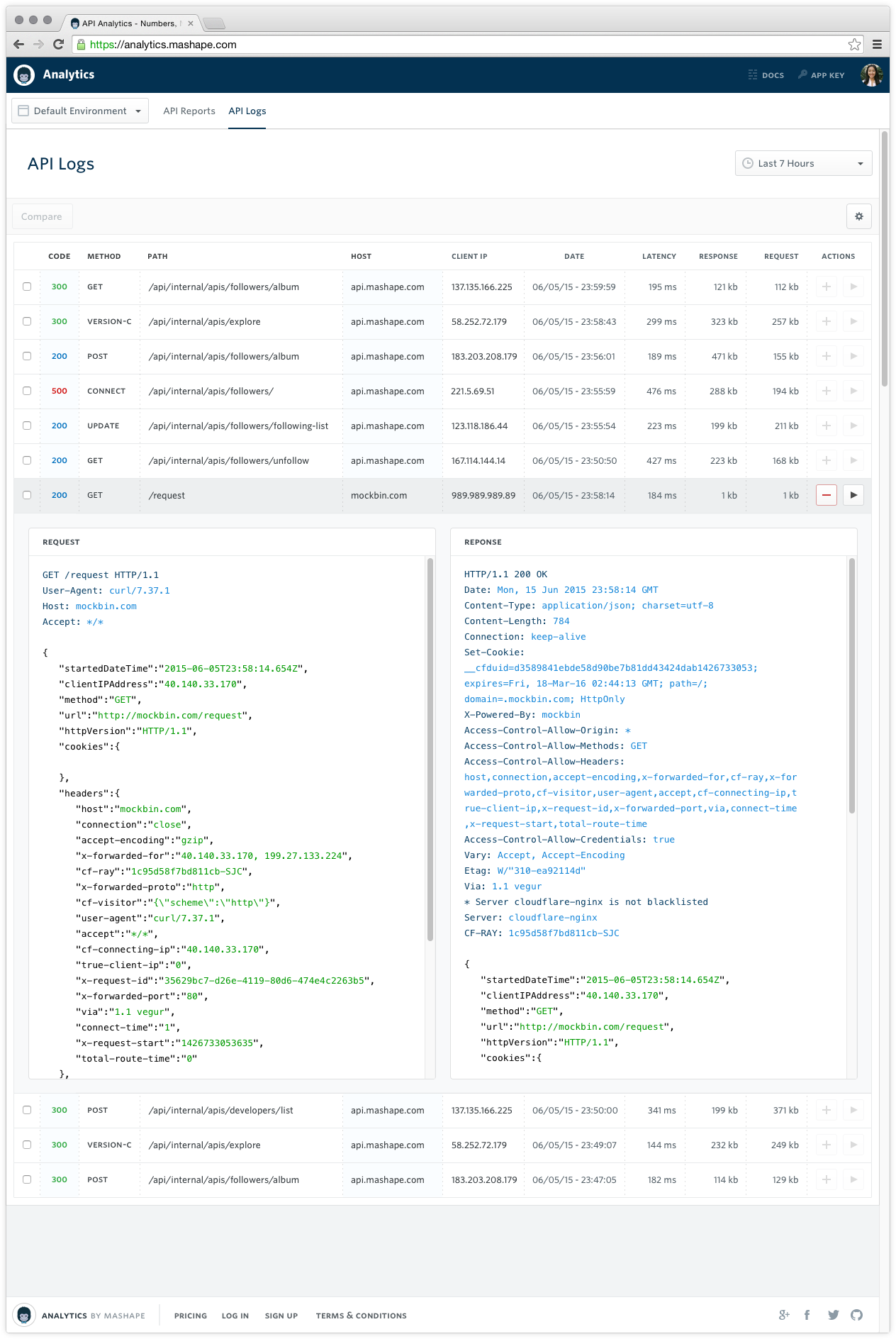
Task: Select checkbox for CONNECT followers row
Action: (27, 391)
